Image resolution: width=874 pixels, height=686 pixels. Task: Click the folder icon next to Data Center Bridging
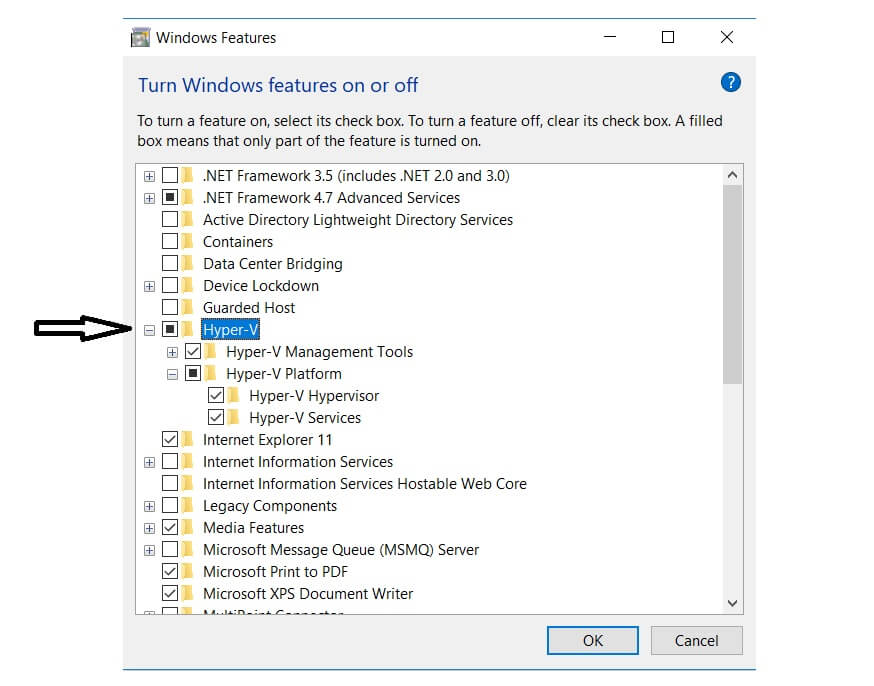click(188, 264)
